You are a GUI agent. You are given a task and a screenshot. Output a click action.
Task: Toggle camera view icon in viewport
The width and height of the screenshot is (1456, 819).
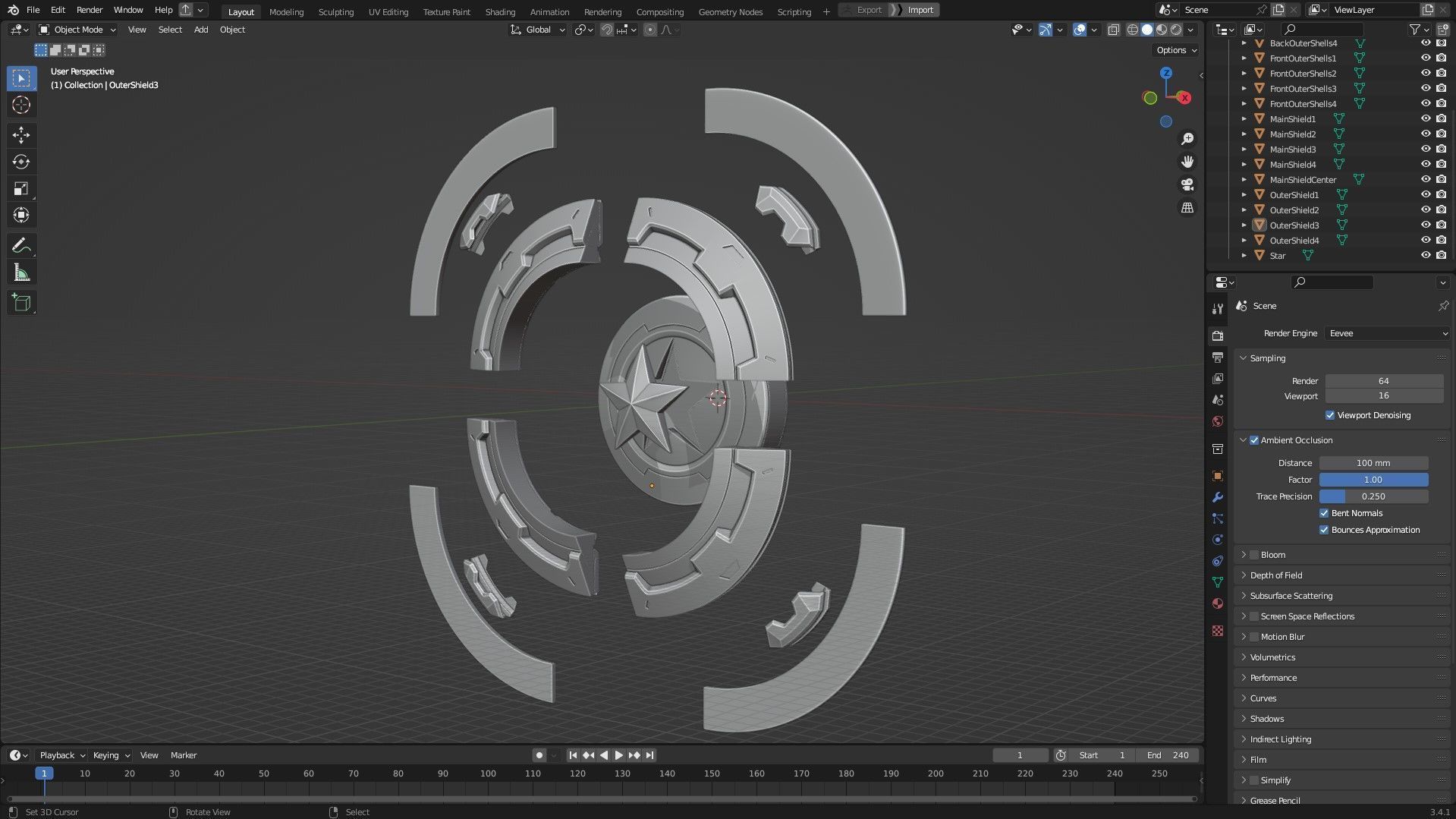[x=1187, y=184]
